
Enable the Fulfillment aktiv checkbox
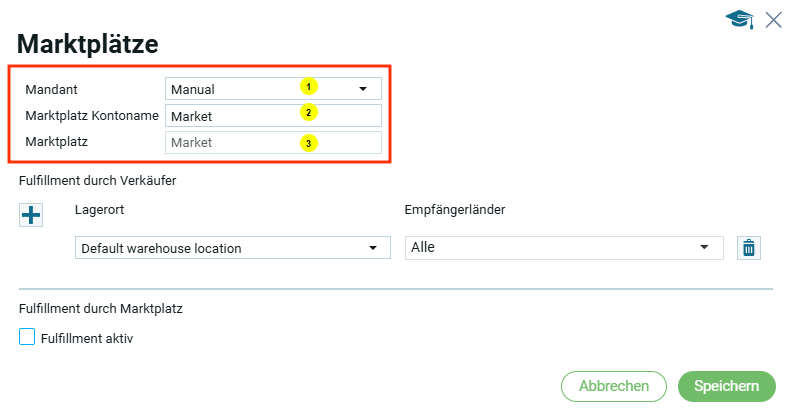click(28, 338)
